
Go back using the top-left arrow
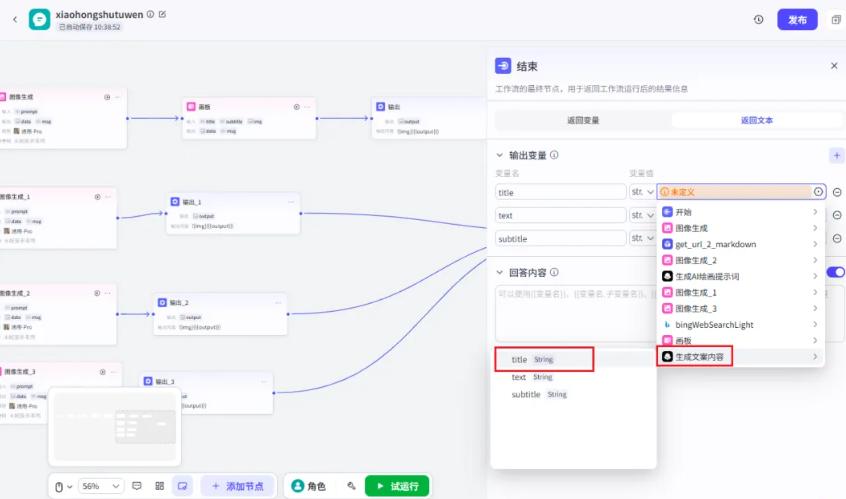pos(15,19)
